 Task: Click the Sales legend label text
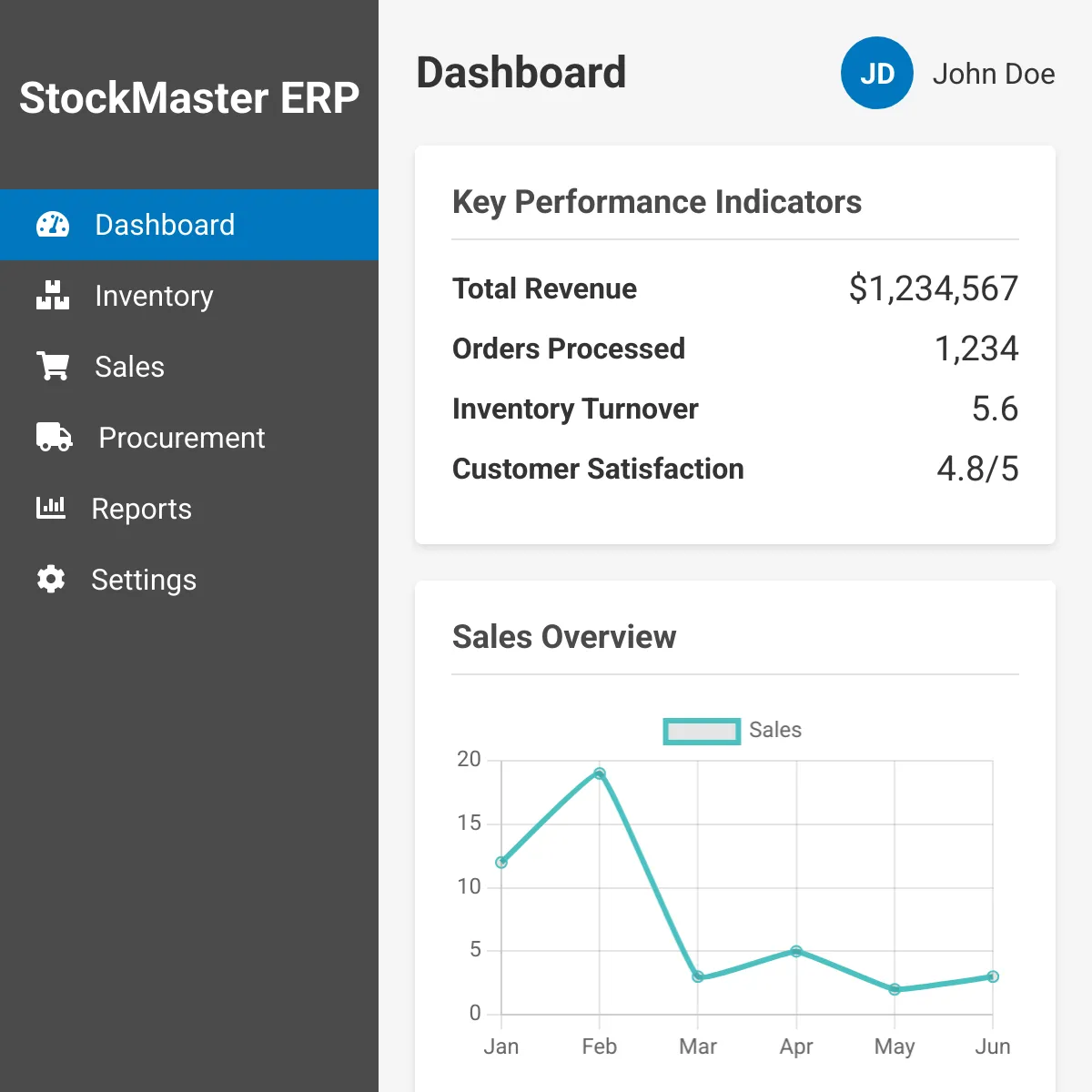(774, 730)
